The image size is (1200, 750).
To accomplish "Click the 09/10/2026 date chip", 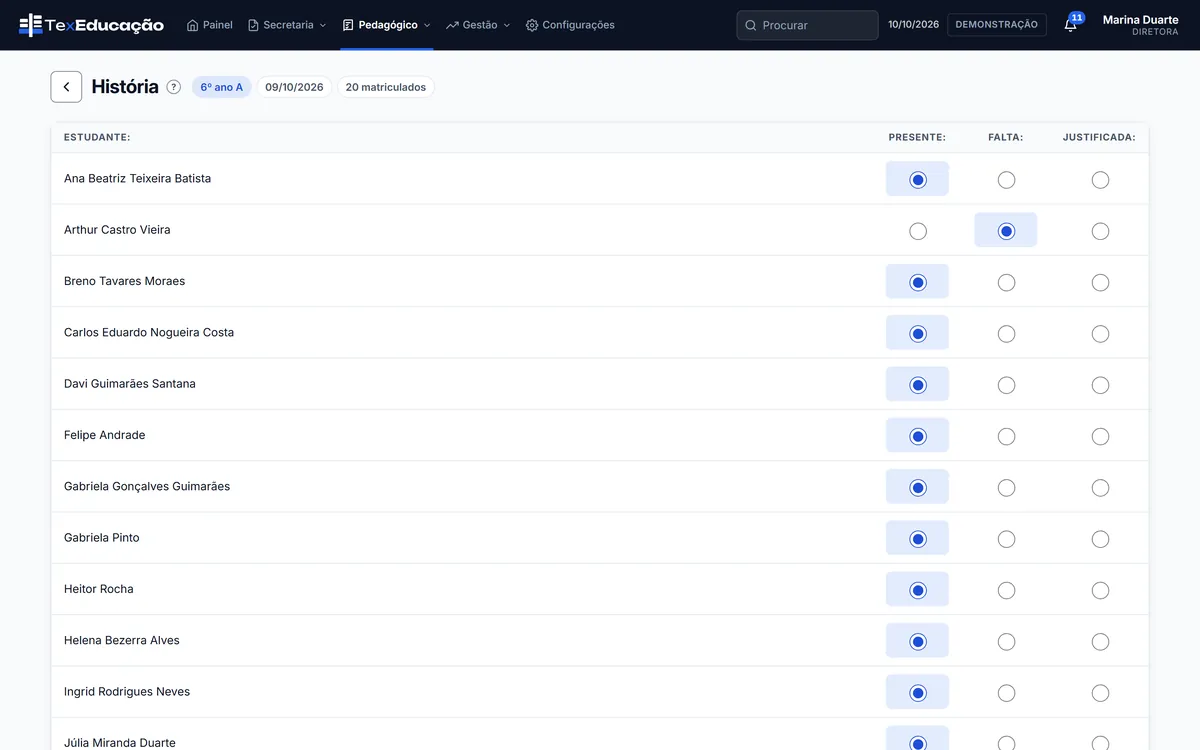I will [x=294, y=87].
